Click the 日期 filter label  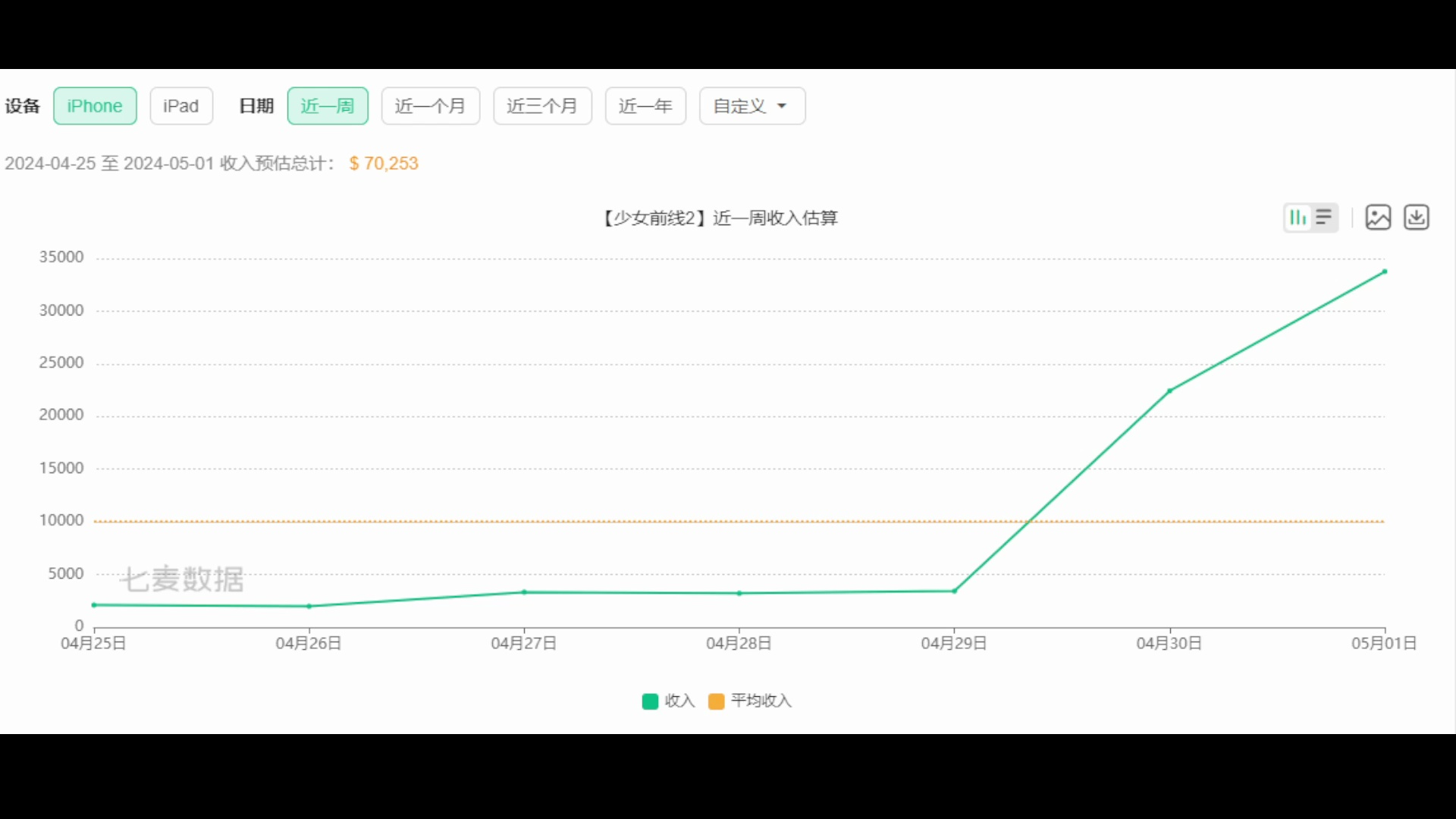256,106
